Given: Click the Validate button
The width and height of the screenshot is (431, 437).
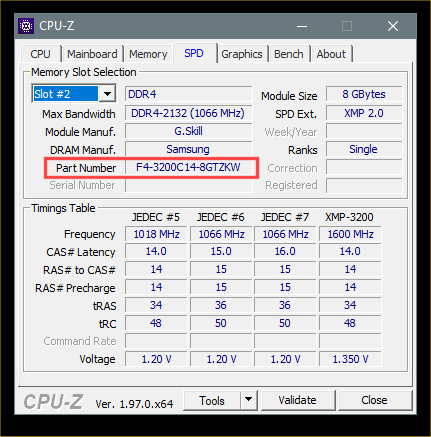Looking at the screenshot, I should click(x=297, y=400).
